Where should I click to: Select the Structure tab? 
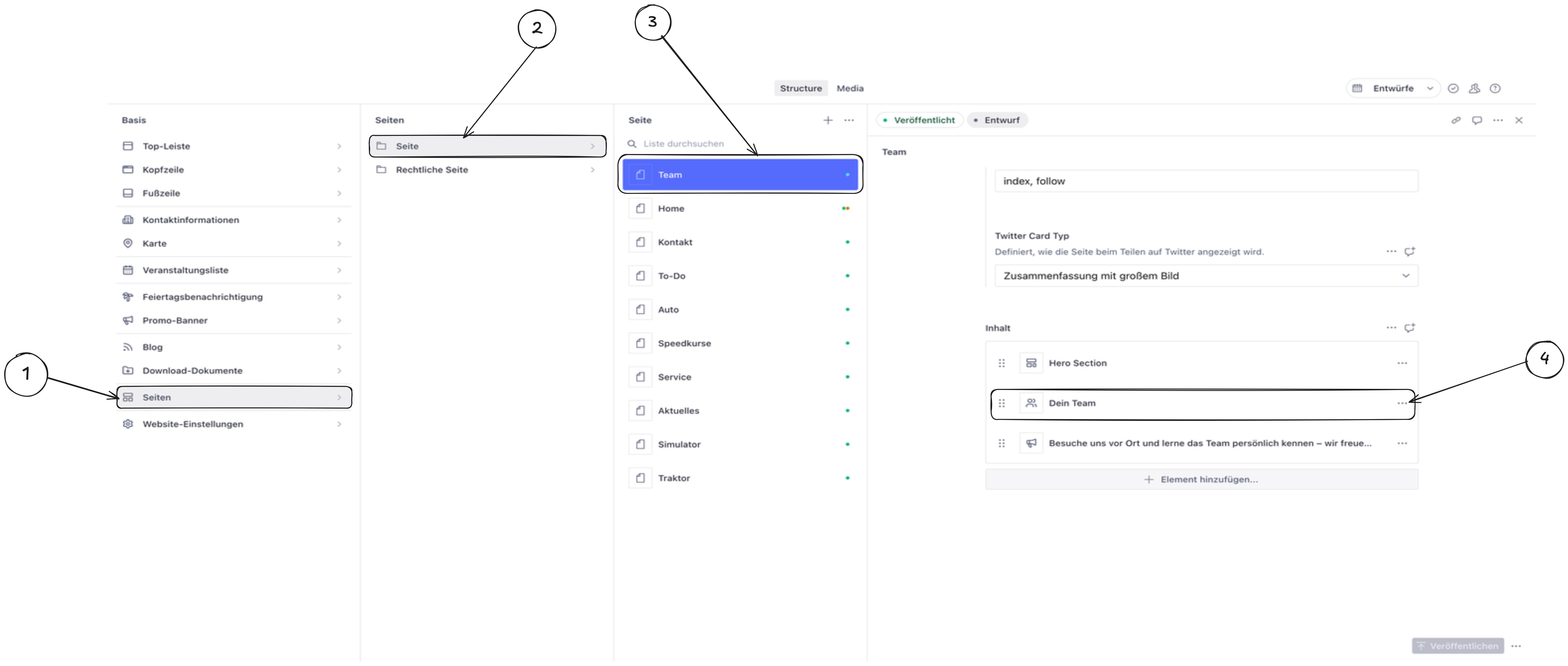pyautogui.click(x=800, y=88)
